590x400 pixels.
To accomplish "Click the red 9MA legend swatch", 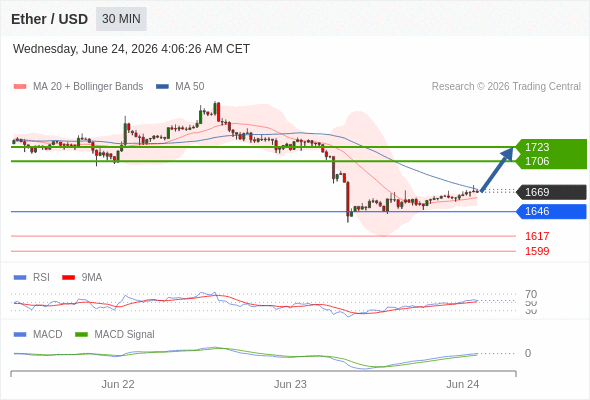I will 68,278.
